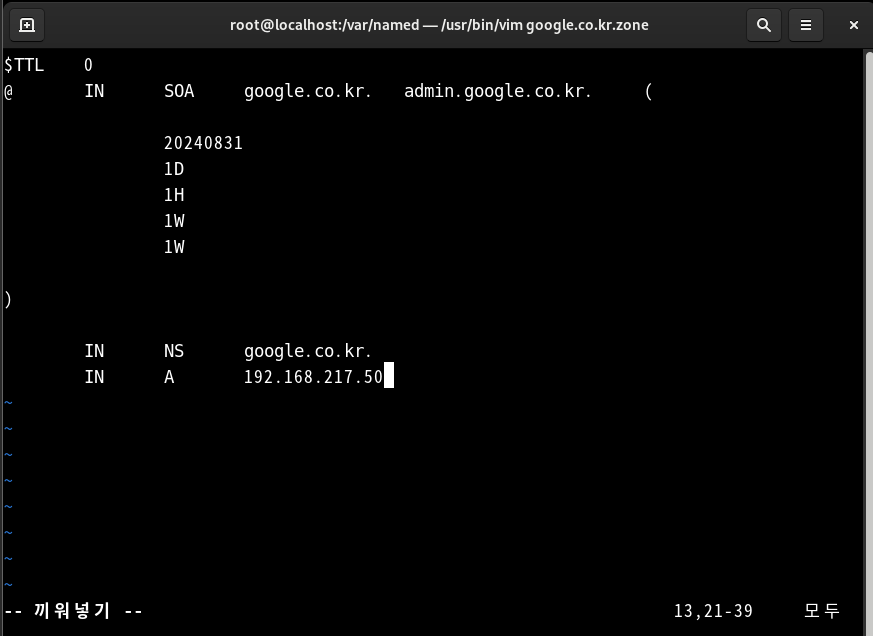Click the $TTL directive text
The width and height of the screenshot is (873, 636).
[24, 65]
